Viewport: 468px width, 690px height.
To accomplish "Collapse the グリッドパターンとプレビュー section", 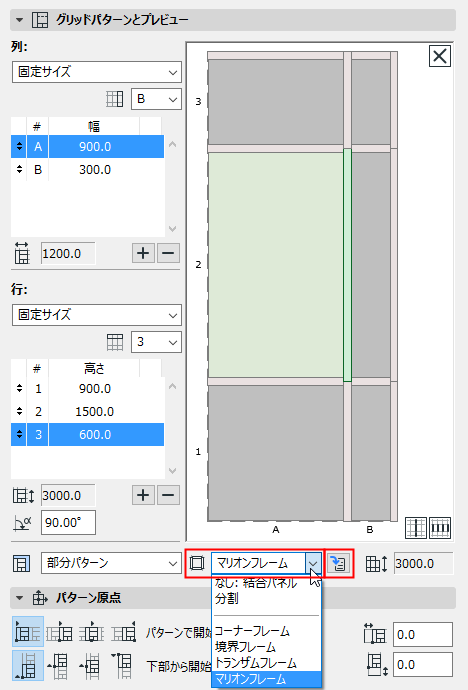I will (19, 20).
